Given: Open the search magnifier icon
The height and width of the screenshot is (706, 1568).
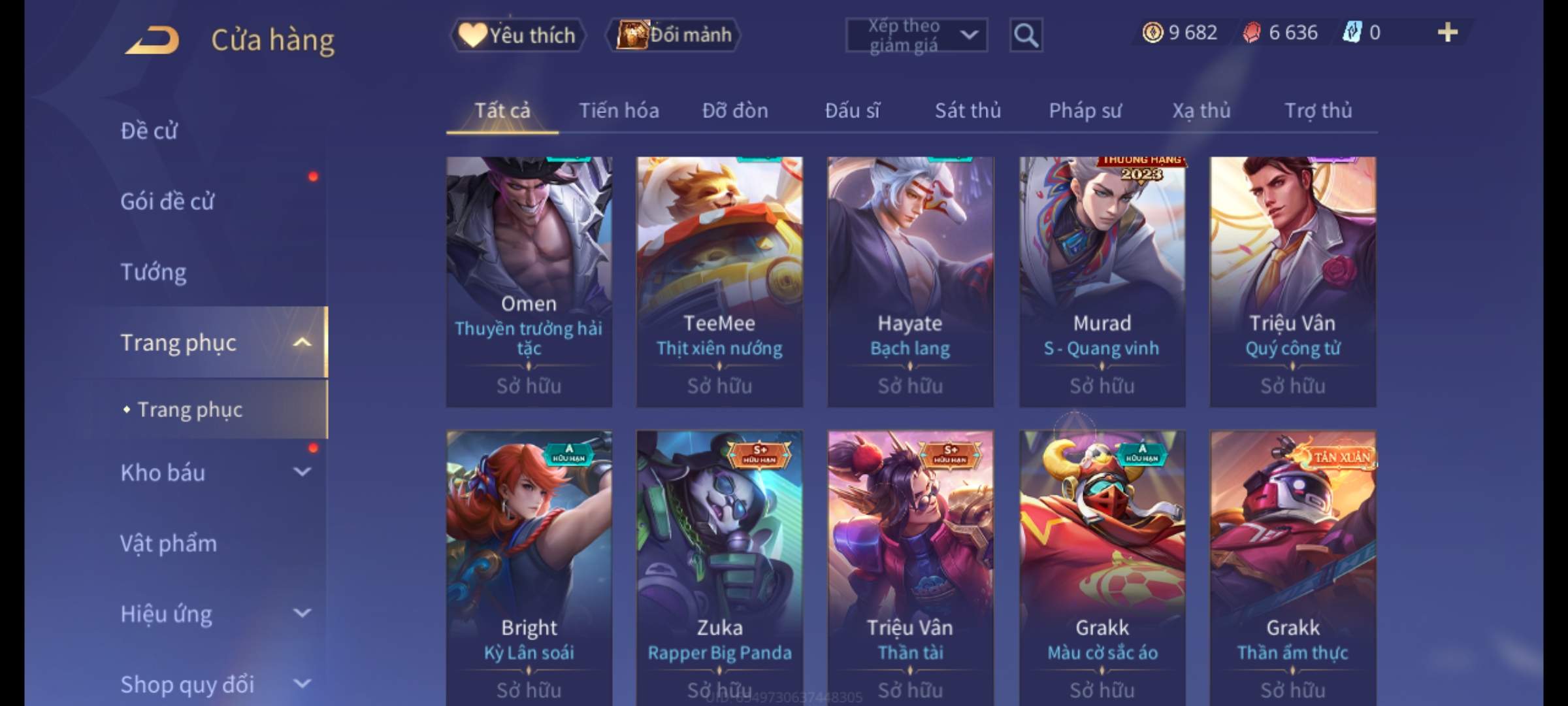Looking at the screenshot, I should (1026, 35).
